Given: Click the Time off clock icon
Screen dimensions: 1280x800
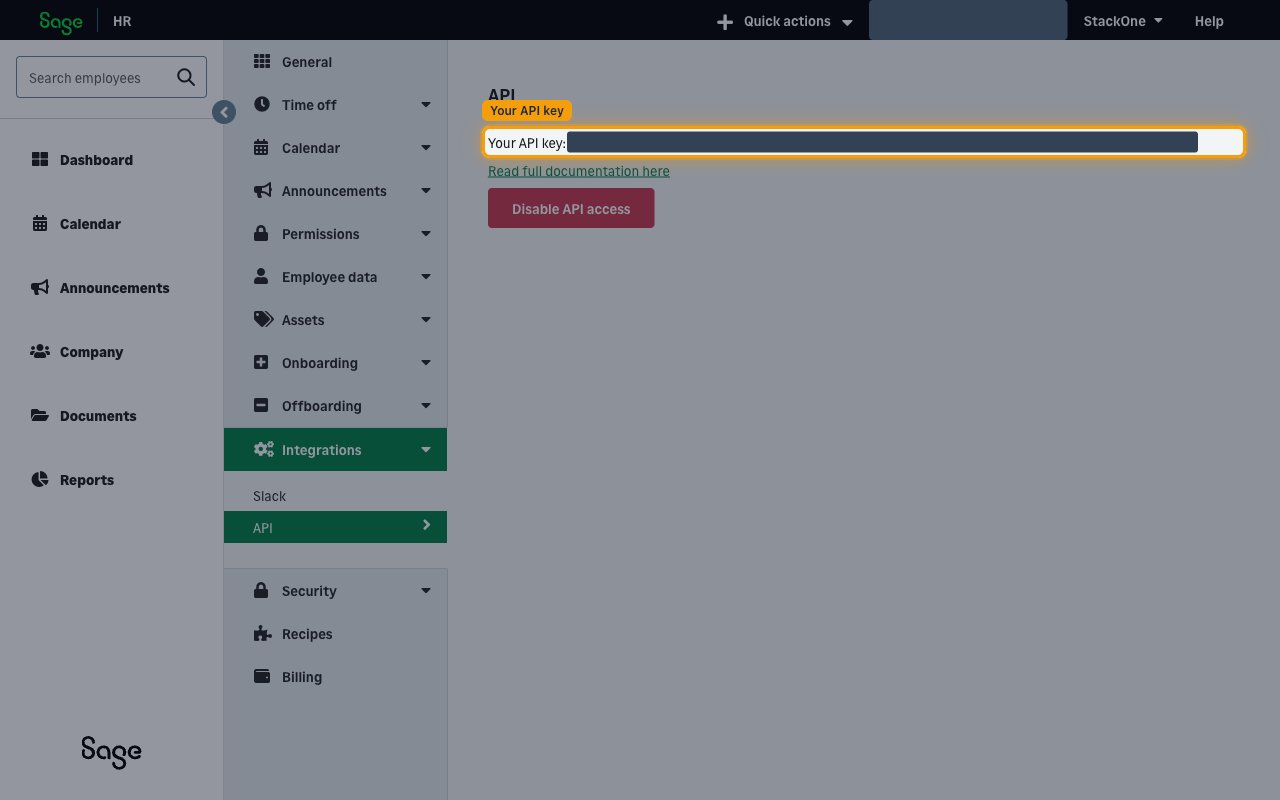Looking at the screenshot, I should click(262, 105).
